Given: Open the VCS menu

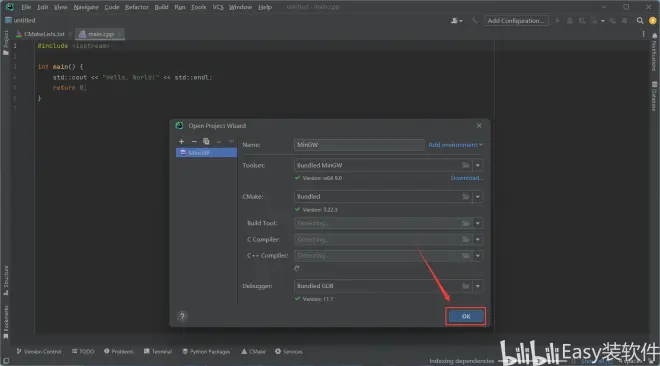Looking at the screenshot, I should 218,7.
